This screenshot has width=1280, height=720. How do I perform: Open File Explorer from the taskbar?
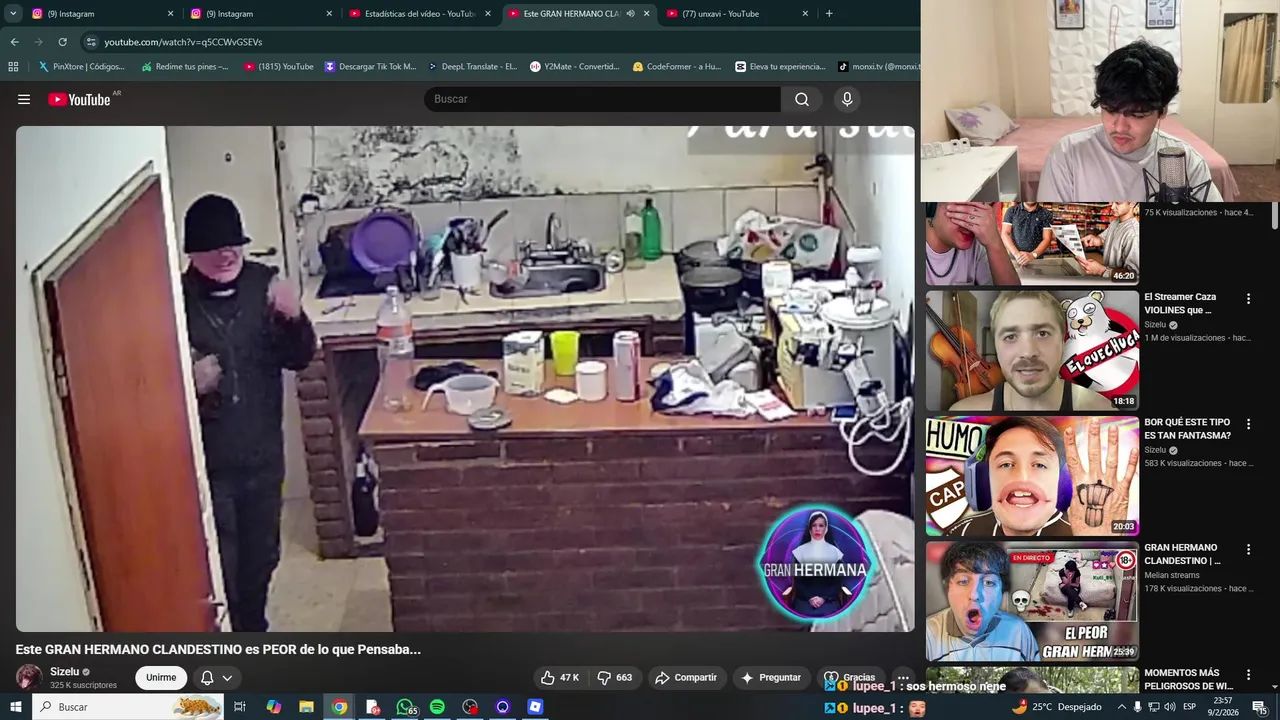point(306,707)
